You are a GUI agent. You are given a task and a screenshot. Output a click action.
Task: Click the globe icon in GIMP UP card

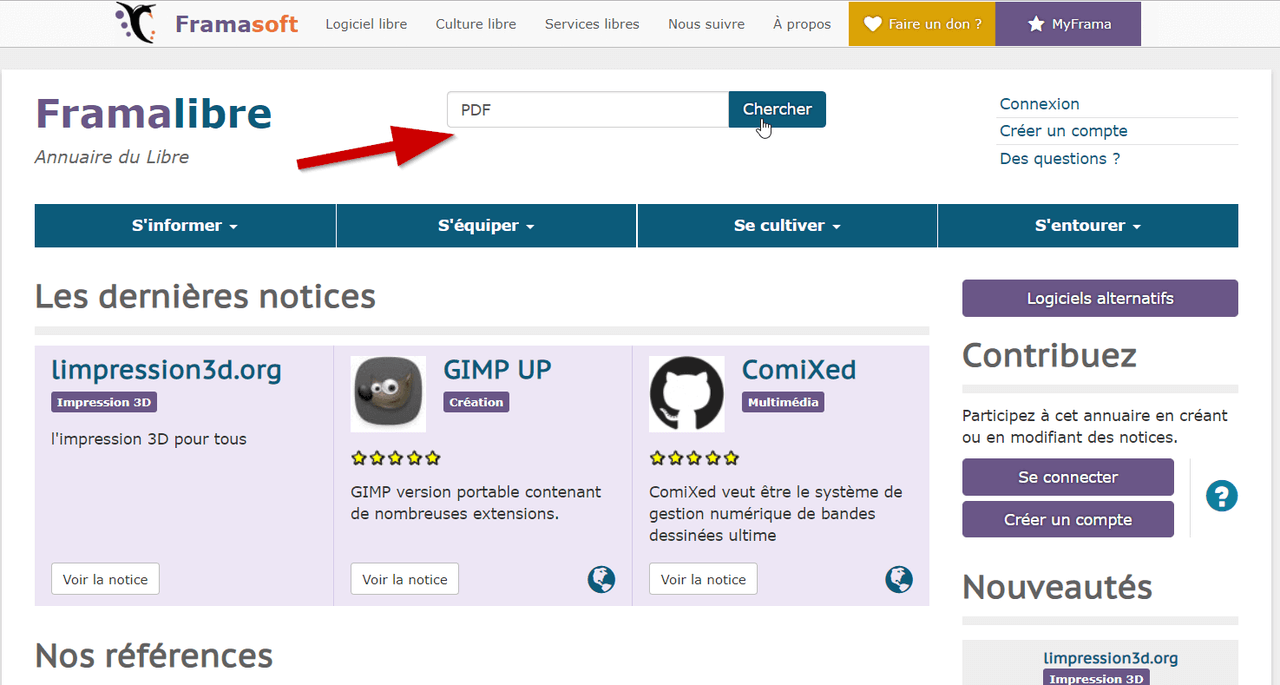602,579
